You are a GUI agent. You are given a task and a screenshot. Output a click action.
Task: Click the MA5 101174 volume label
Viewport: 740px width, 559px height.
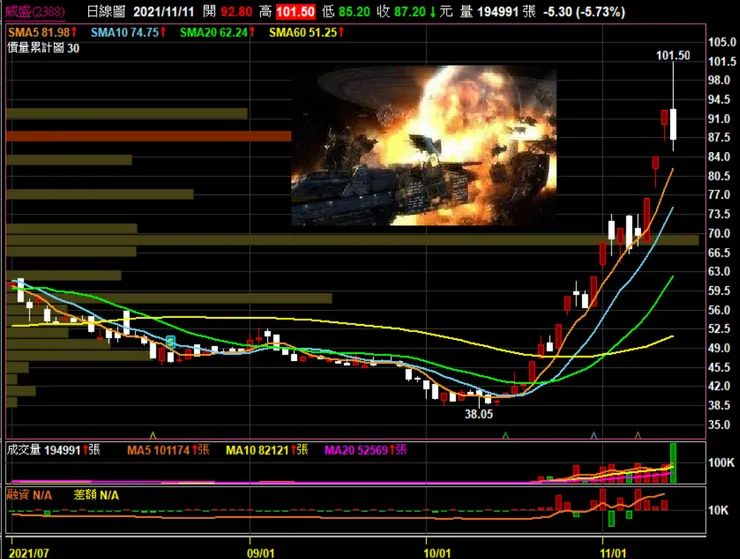[x=168, y=450]
